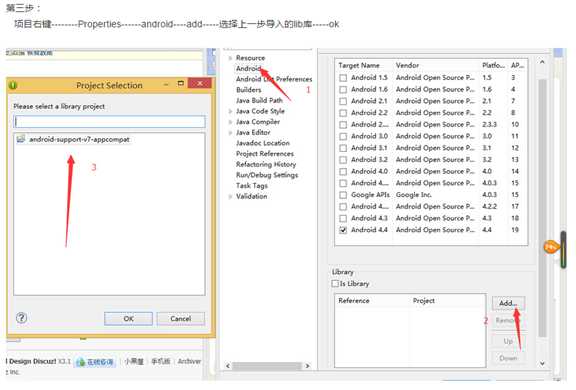Check the Android 1.5 target
The image size is (576, 390).
[343, 78]
